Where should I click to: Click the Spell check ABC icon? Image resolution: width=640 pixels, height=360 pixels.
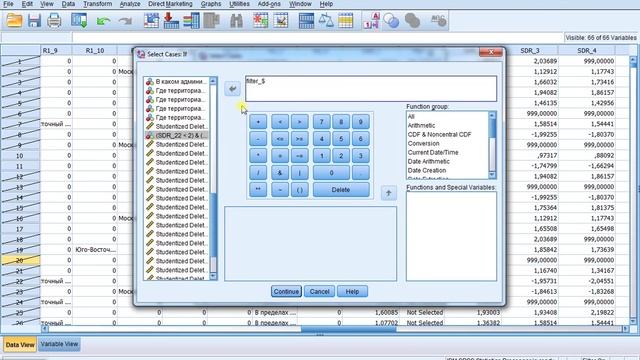point(438,20)
